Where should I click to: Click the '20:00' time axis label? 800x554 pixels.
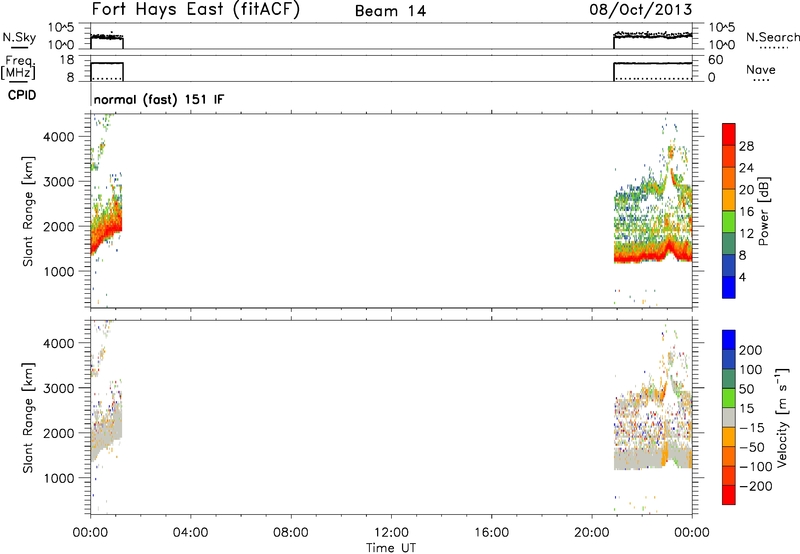[x=592, y=533]
